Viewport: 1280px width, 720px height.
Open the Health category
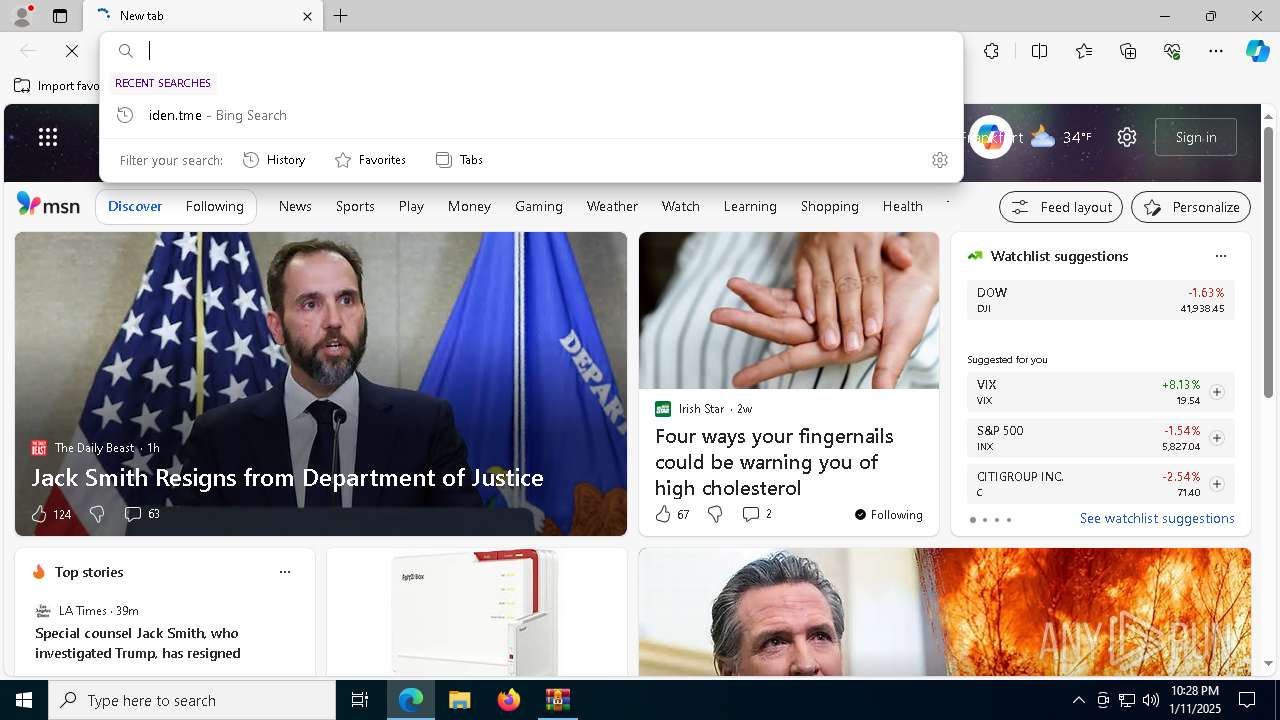click(x=902, y=206)
